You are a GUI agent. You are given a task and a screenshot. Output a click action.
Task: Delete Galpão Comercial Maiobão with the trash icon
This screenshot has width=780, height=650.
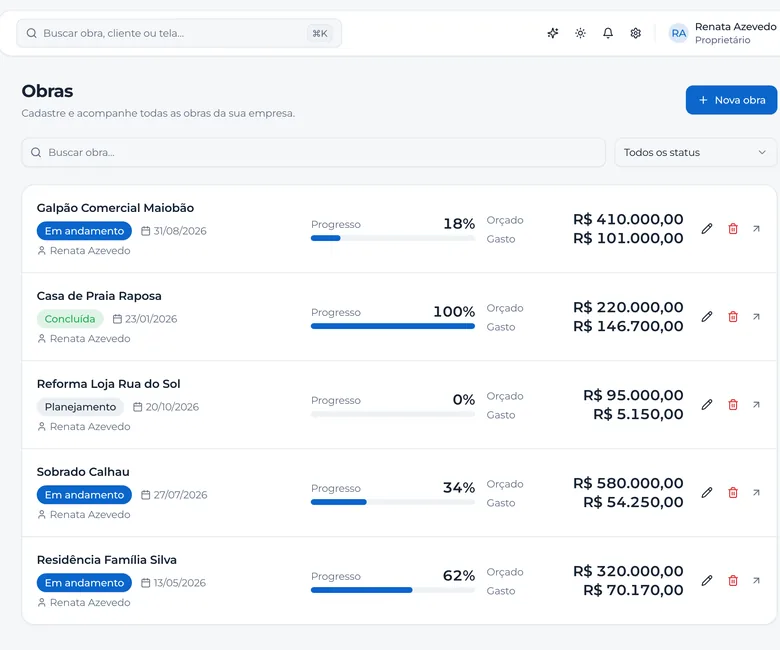pos(733,229)
